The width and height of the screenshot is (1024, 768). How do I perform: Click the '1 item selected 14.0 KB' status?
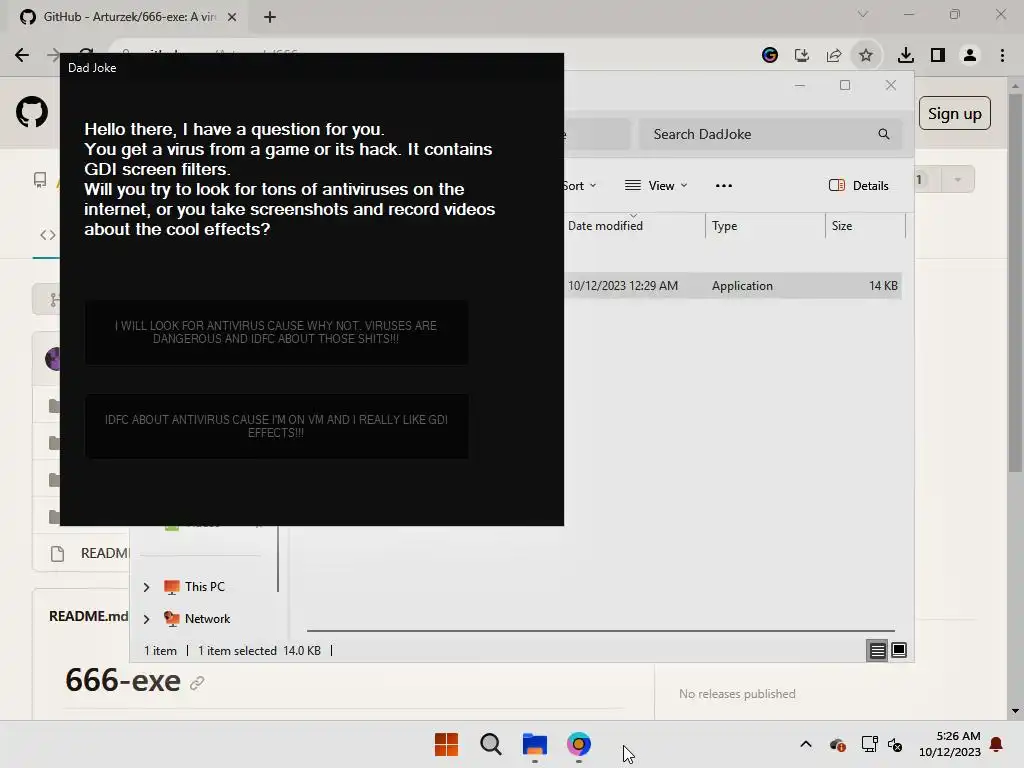(259, 650)
